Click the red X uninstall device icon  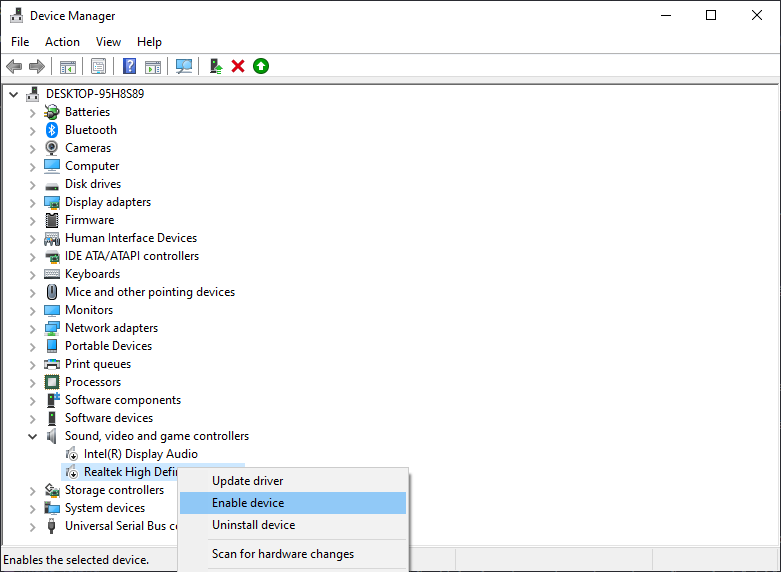[x=238, y=66]
